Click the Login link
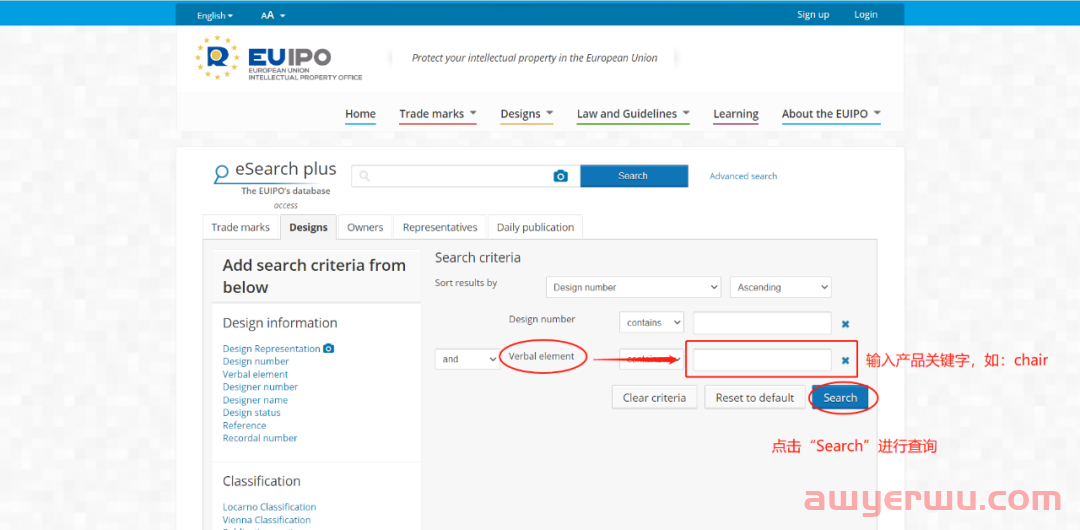1080x530 pixels. point(866,14)
